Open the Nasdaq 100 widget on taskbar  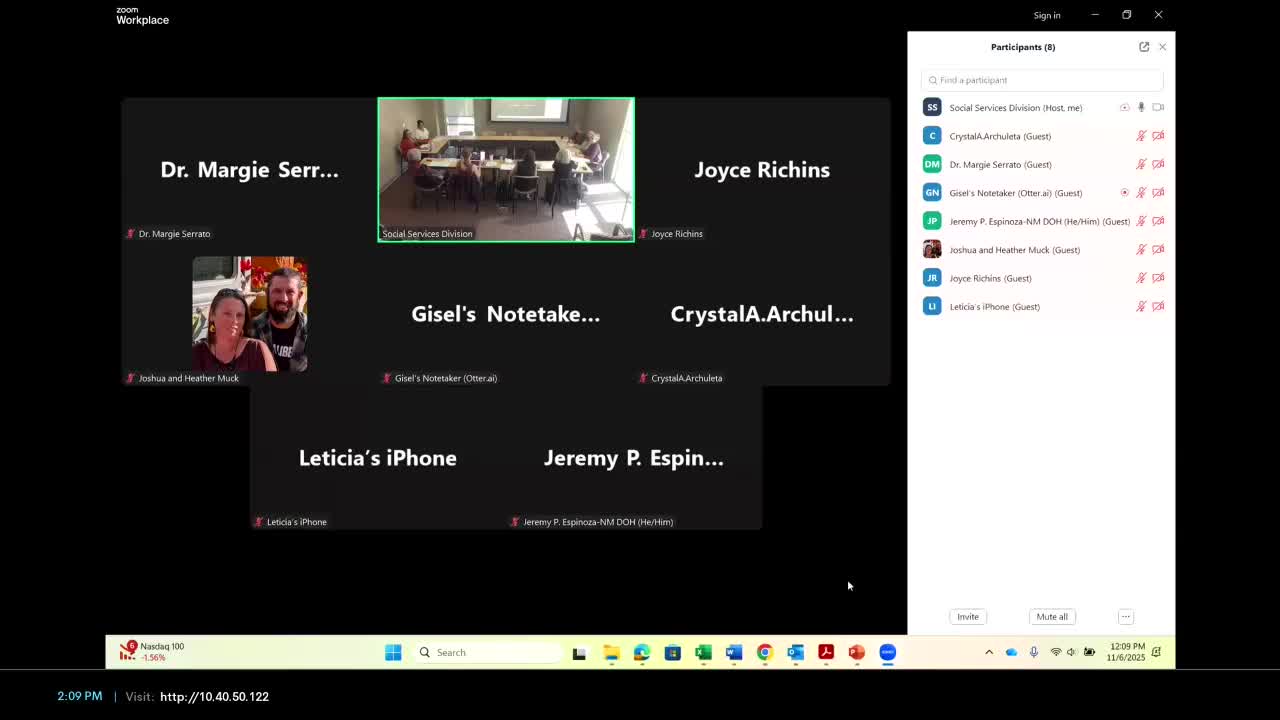pos(152,652)
